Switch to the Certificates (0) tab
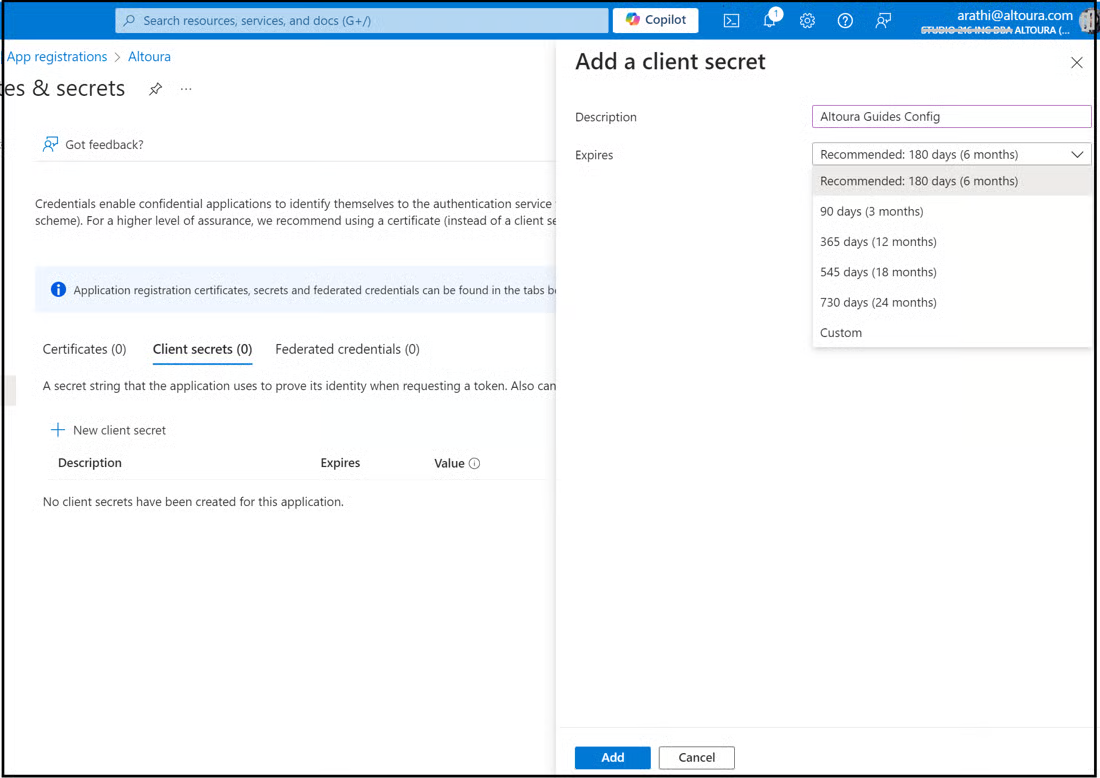The width and height of the screenshot is (1100, 778). point(84,349)
